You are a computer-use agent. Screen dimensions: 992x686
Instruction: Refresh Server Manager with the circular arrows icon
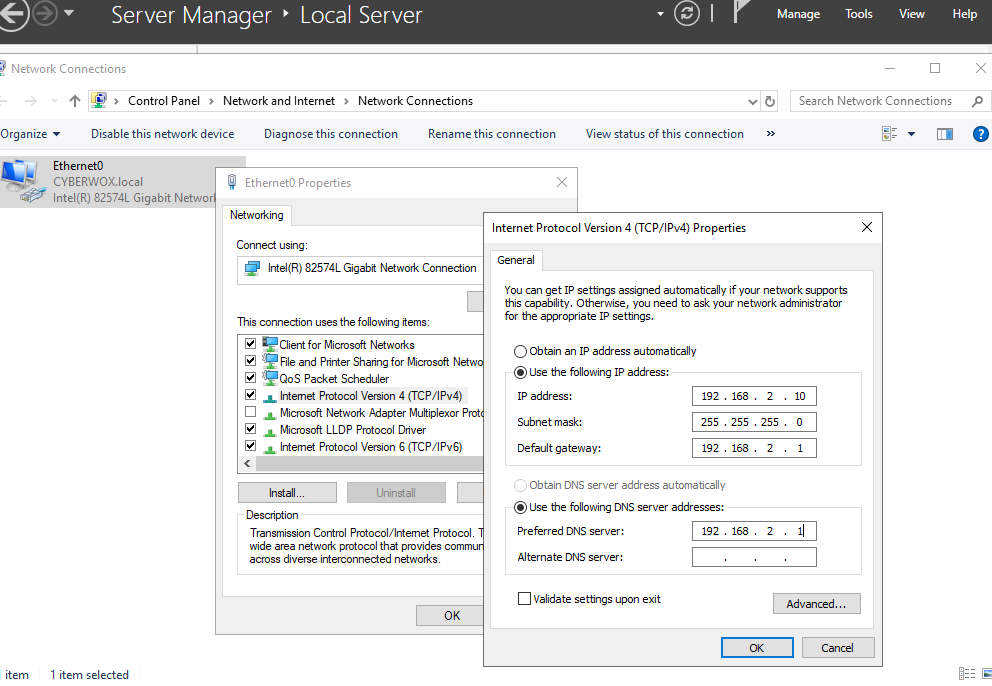pos(686,13)
